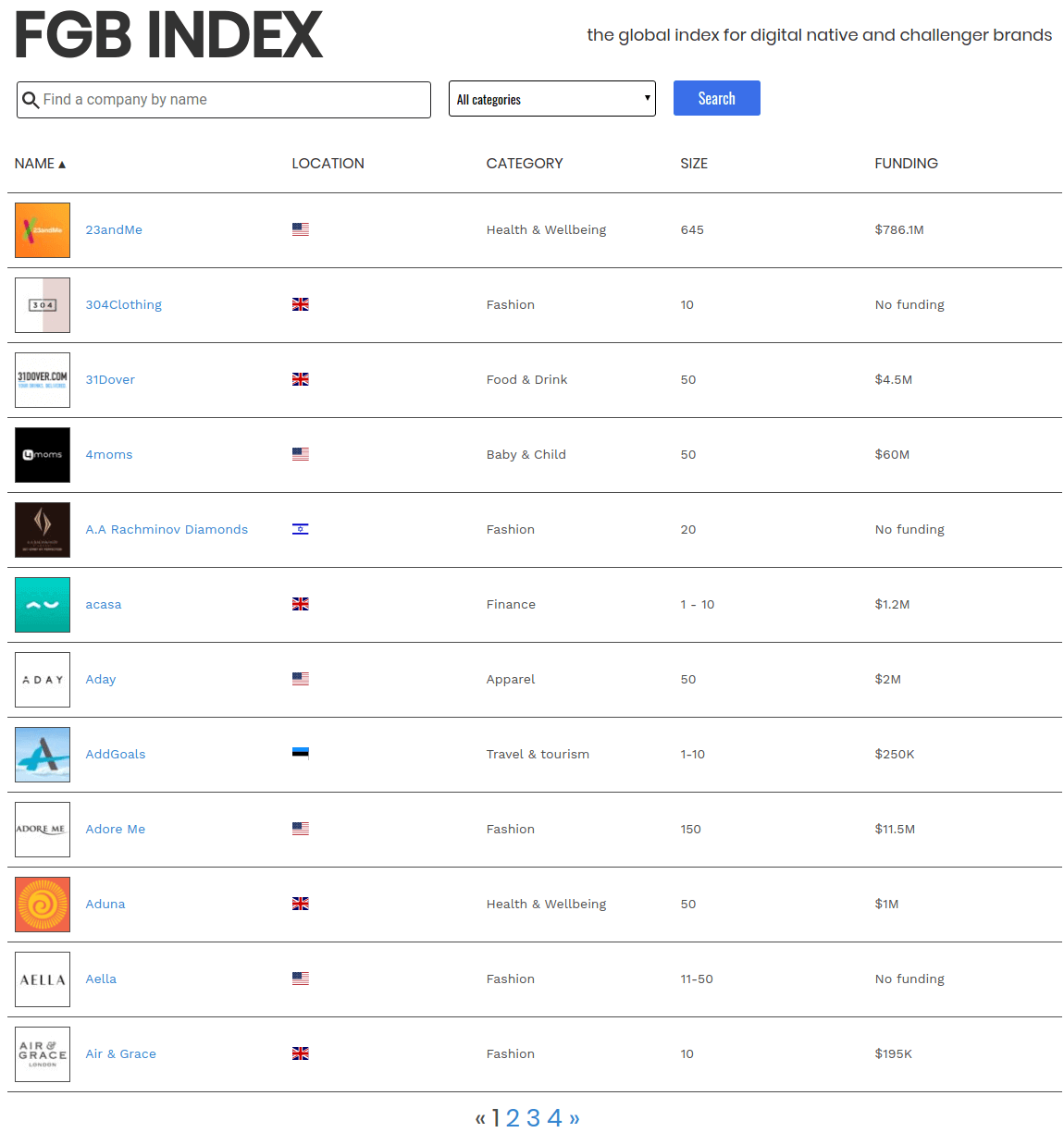This screenshot has height=1145, width=1064.
Task: Click the Food & Drink category cell
Action: pos(527,380)
